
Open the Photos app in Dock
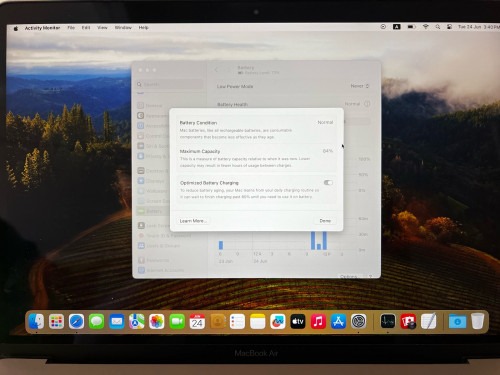tap(157, 321)
